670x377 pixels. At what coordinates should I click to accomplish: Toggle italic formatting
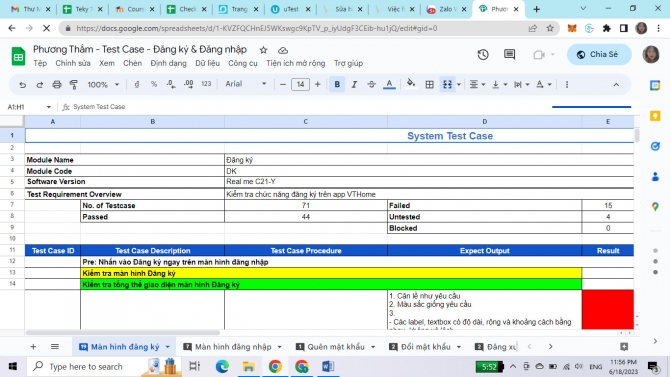click(x=354, y=85)
